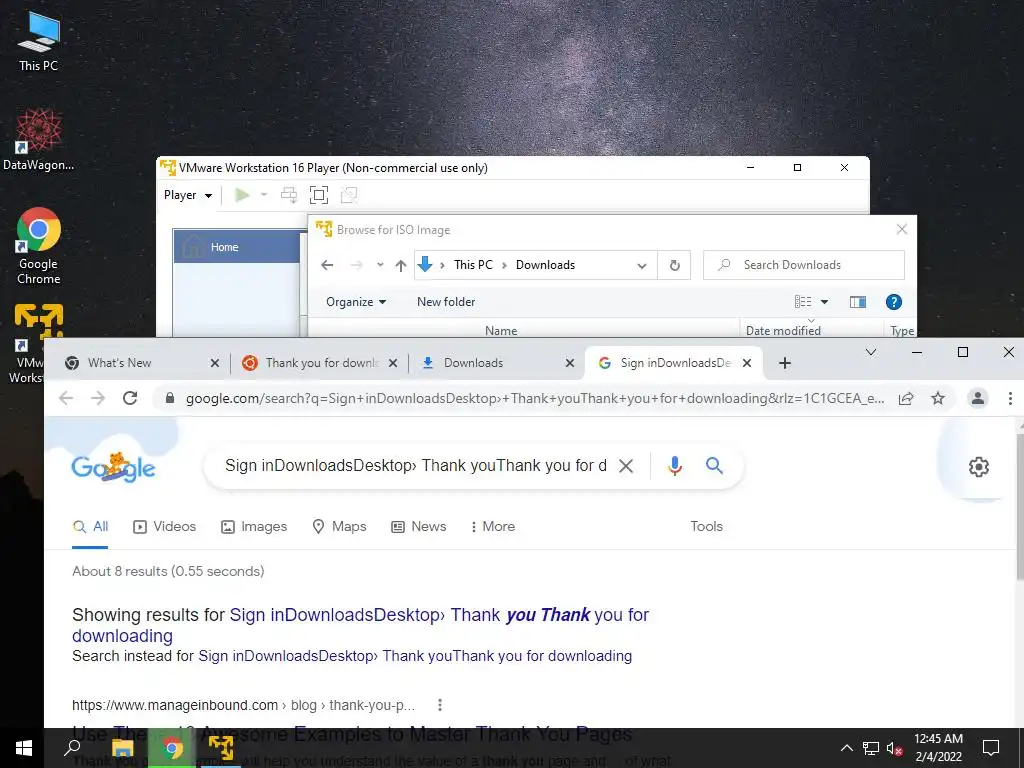
Task: Click VMware unity mode icon
Action: (x=349, y=195)
